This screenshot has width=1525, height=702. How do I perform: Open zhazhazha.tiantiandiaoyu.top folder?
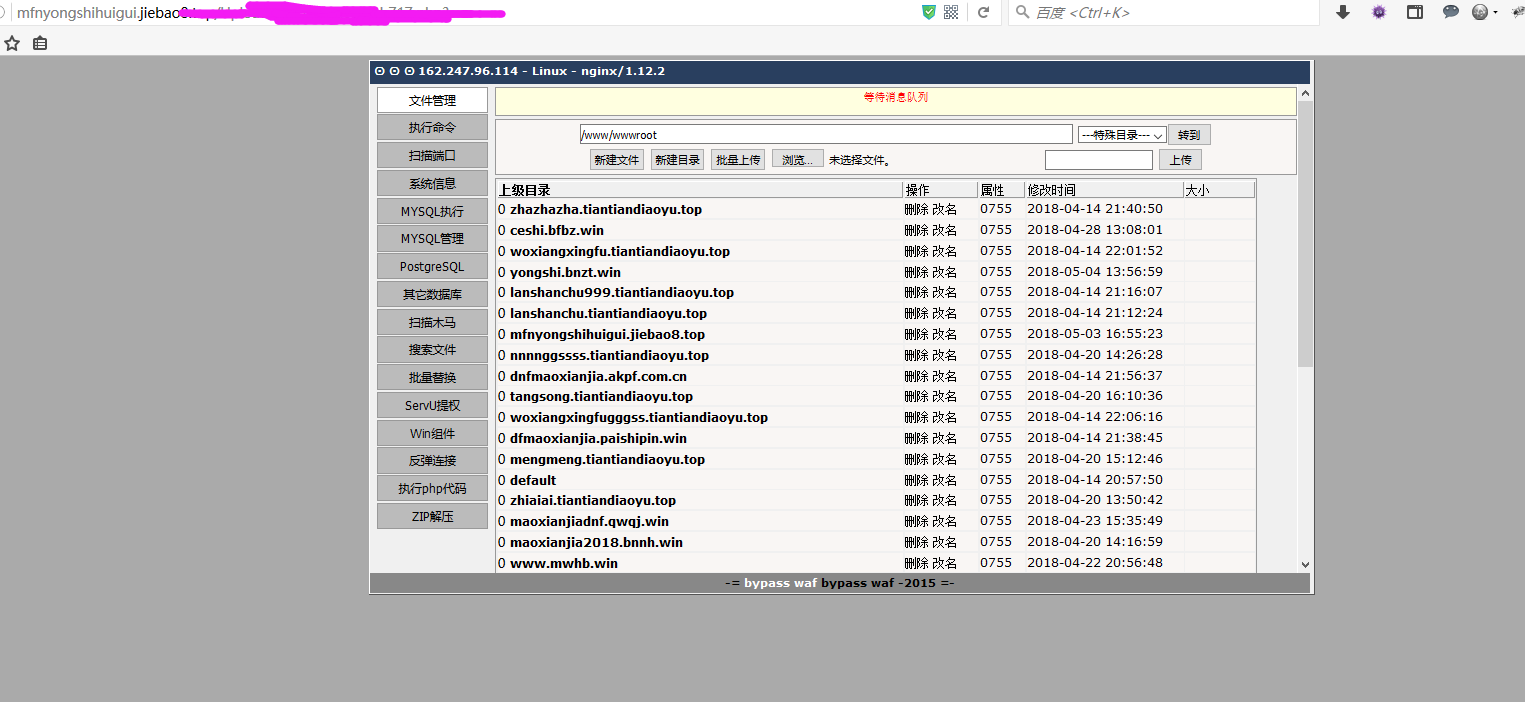click(x=606, y=209)
